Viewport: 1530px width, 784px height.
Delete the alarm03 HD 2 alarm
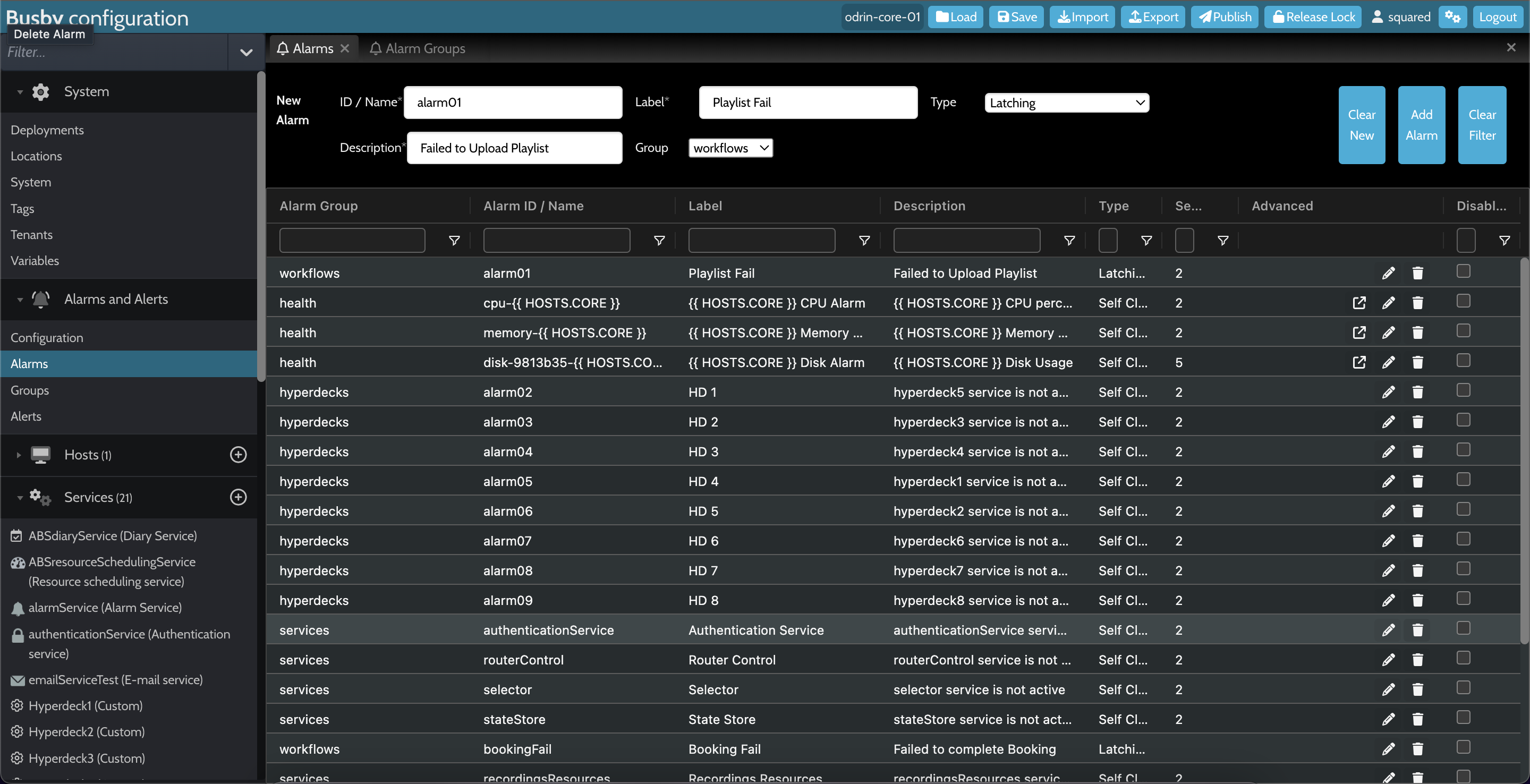click(1418, 422)
